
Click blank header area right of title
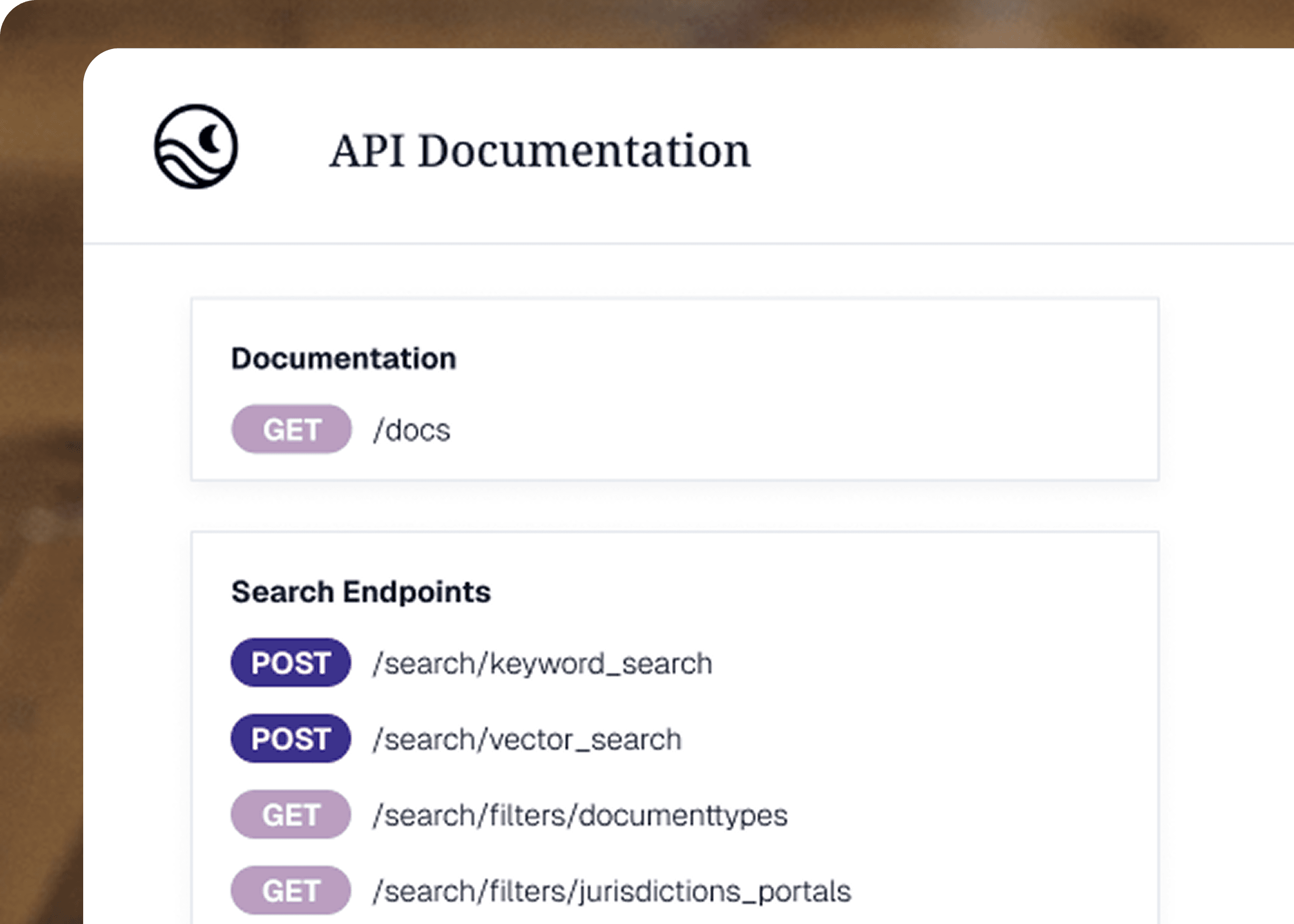pyautogui.click(x=1024, y=148)
